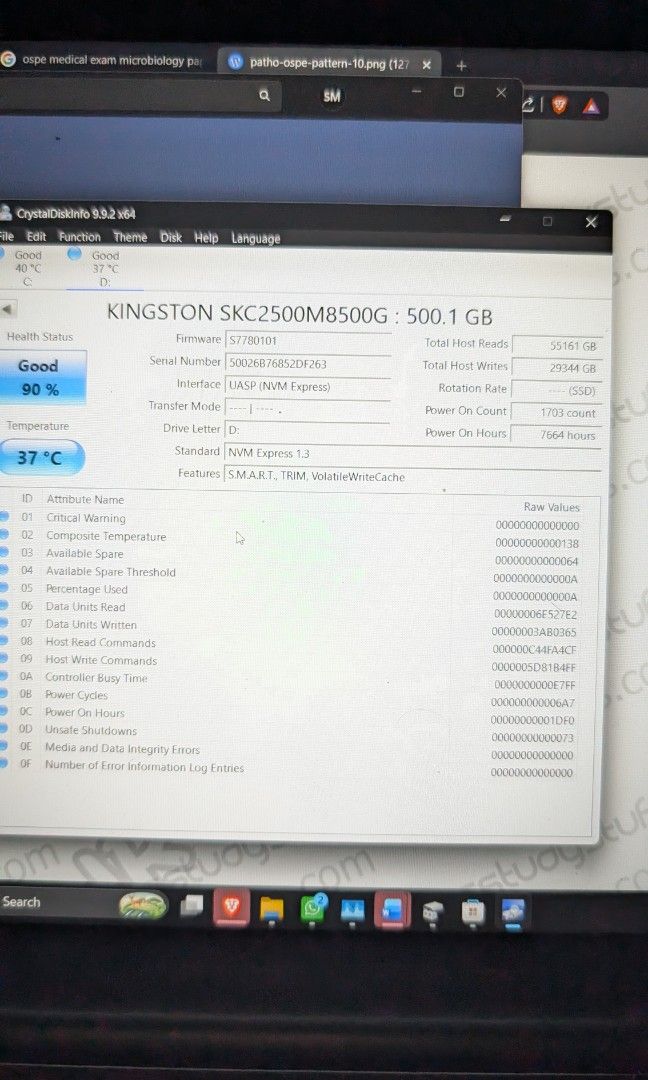648x1080 pixels.
Task: Open WhatsApp from the taskbar
Action: tap(313, 908)
